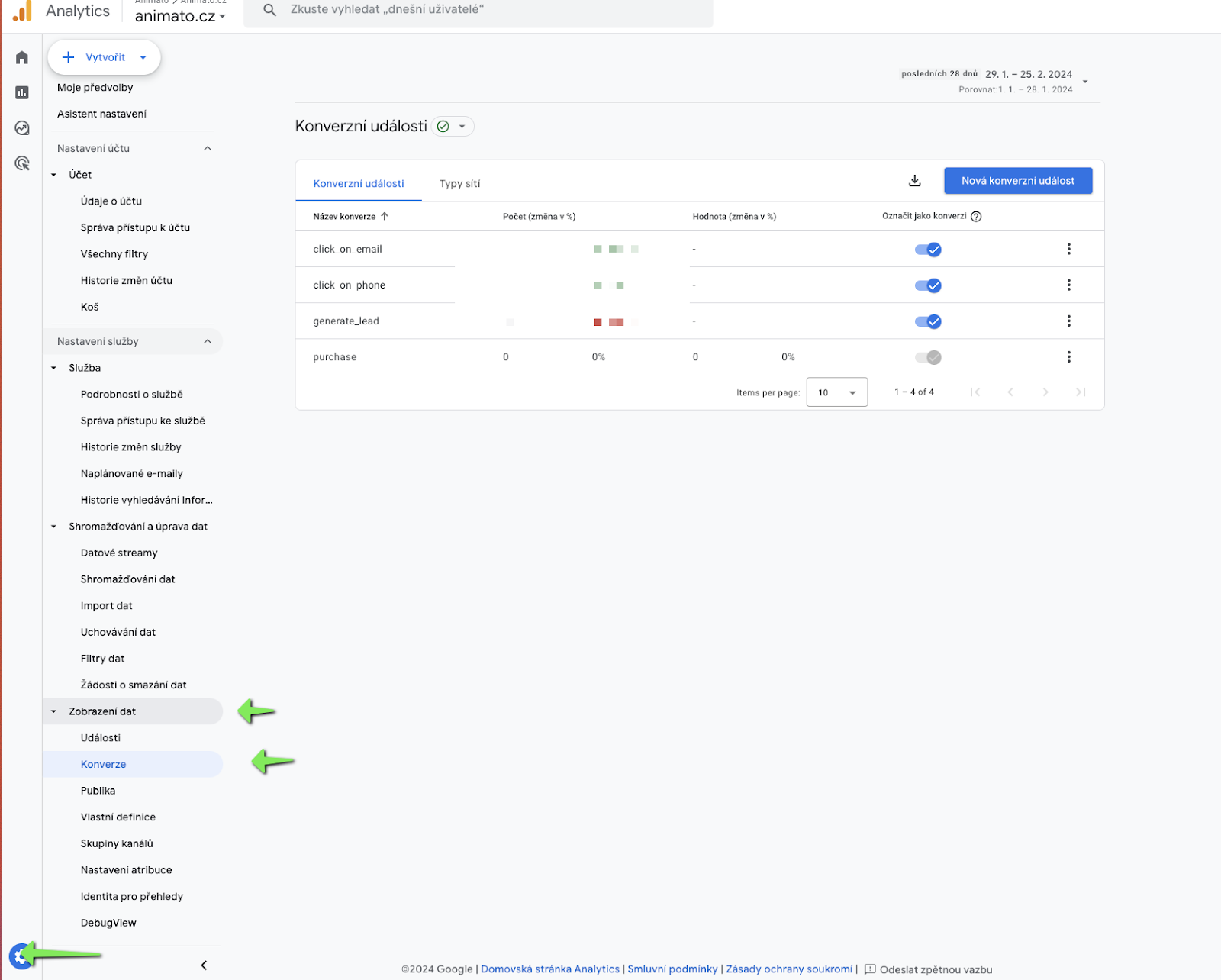Open Admin gear icon at bottom left
The height and width of the screenshot is (980, 1221).
pos(21,956)
